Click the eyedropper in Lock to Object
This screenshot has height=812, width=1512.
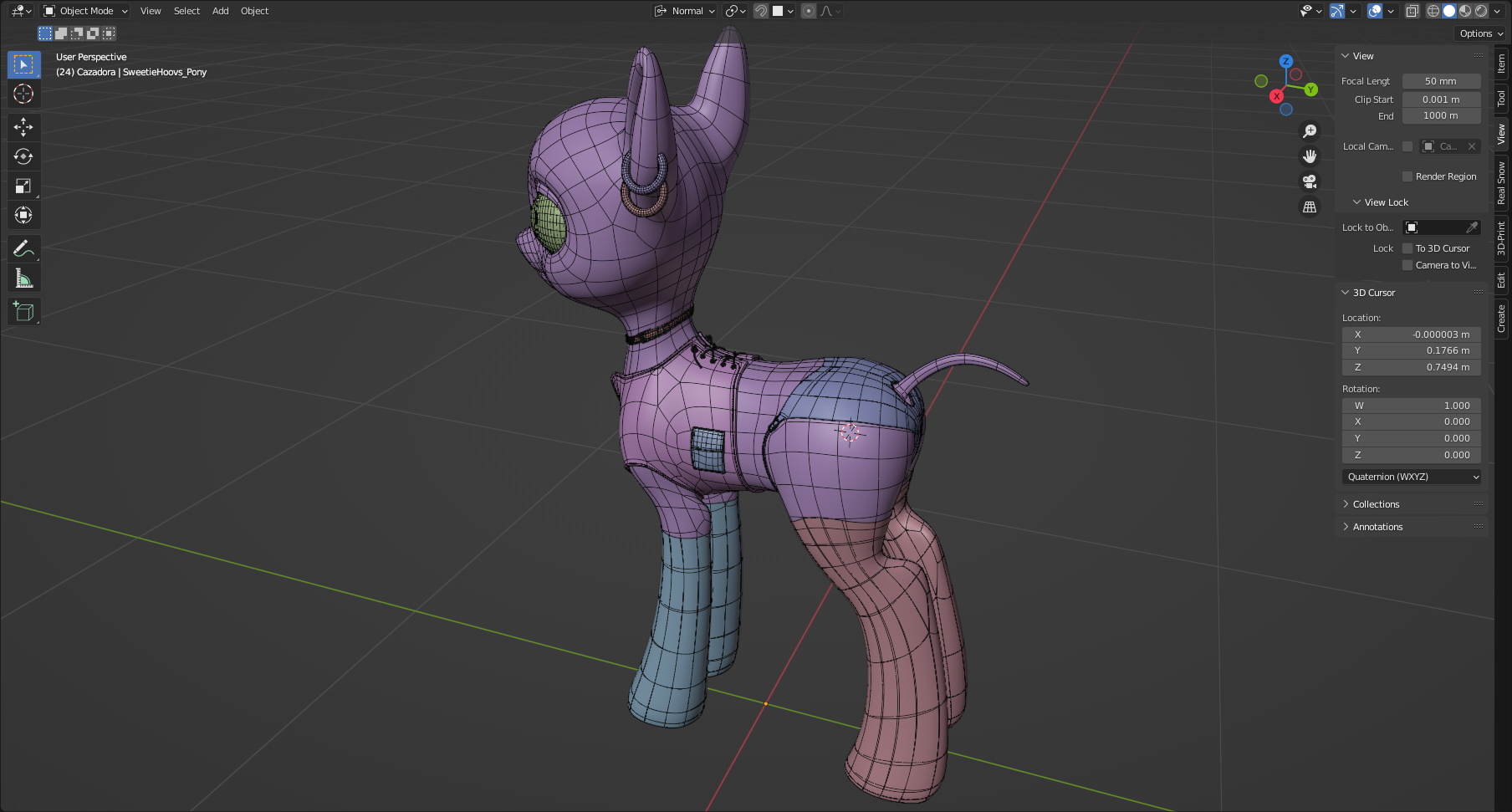(x=1472, y=227)
